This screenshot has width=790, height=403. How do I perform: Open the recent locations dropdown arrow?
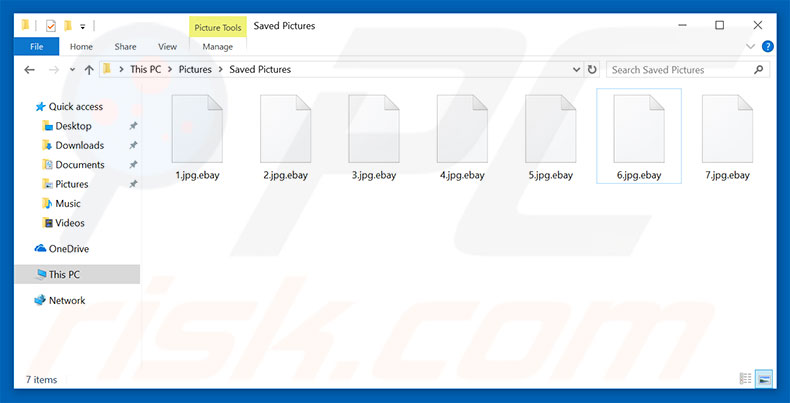pos(72,70)
